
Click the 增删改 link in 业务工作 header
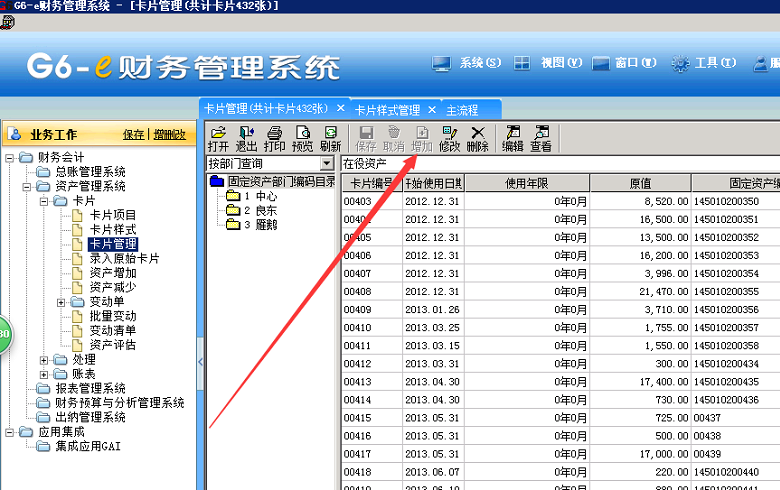tap(169, 134)
